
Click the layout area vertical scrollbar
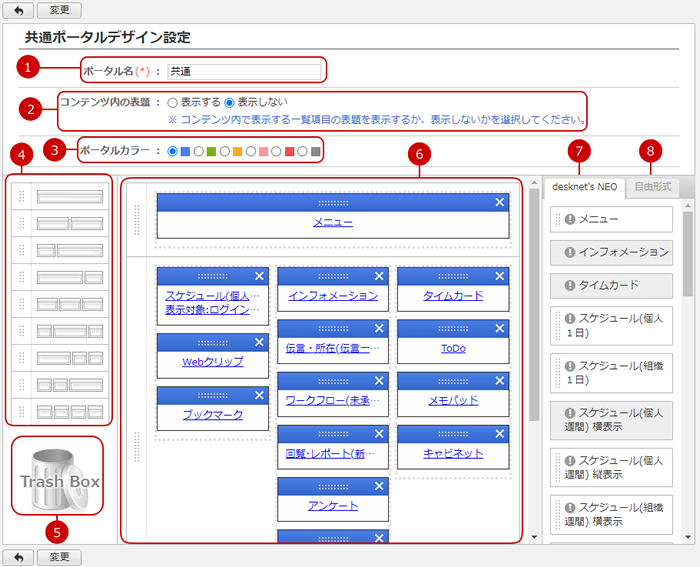click(x=534, y=304)
